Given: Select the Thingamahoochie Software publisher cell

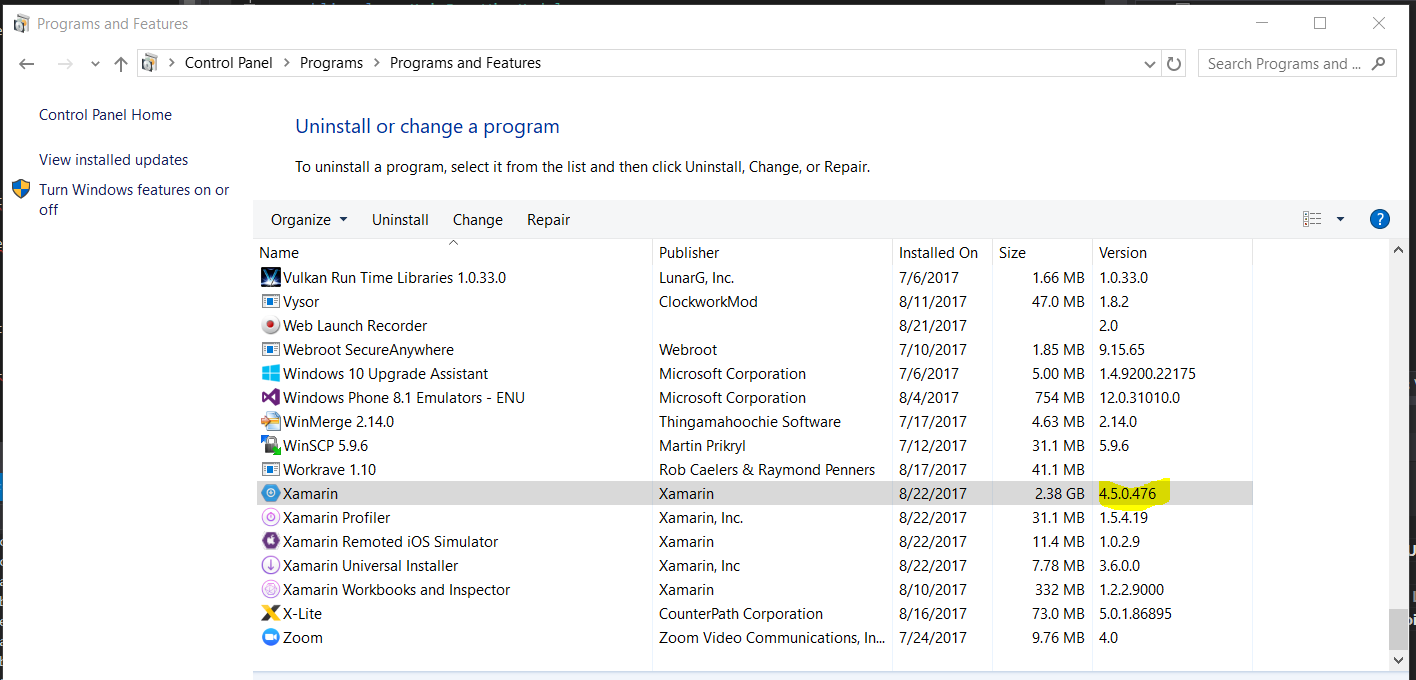Looking at the screenshot, I should 750,421.
